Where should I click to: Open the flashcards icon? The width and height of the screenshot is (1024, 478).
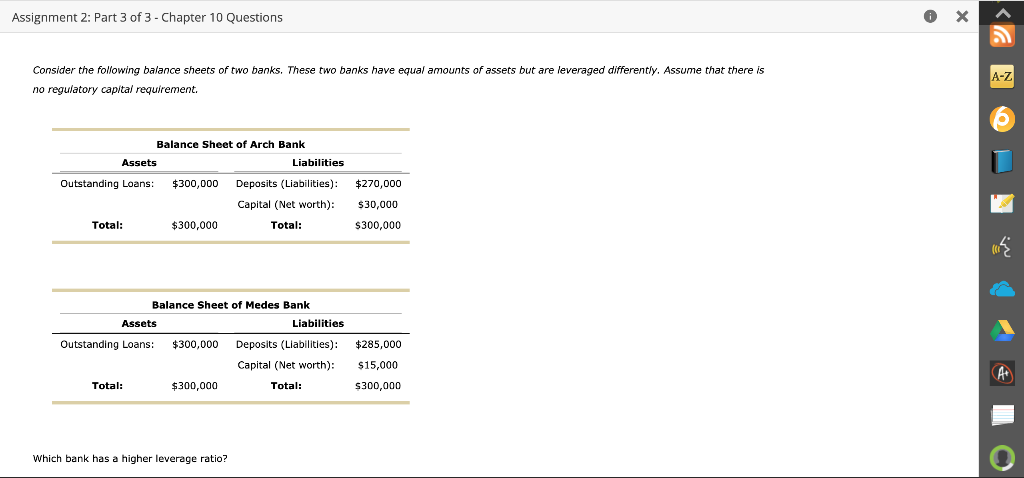(1002, 415)
